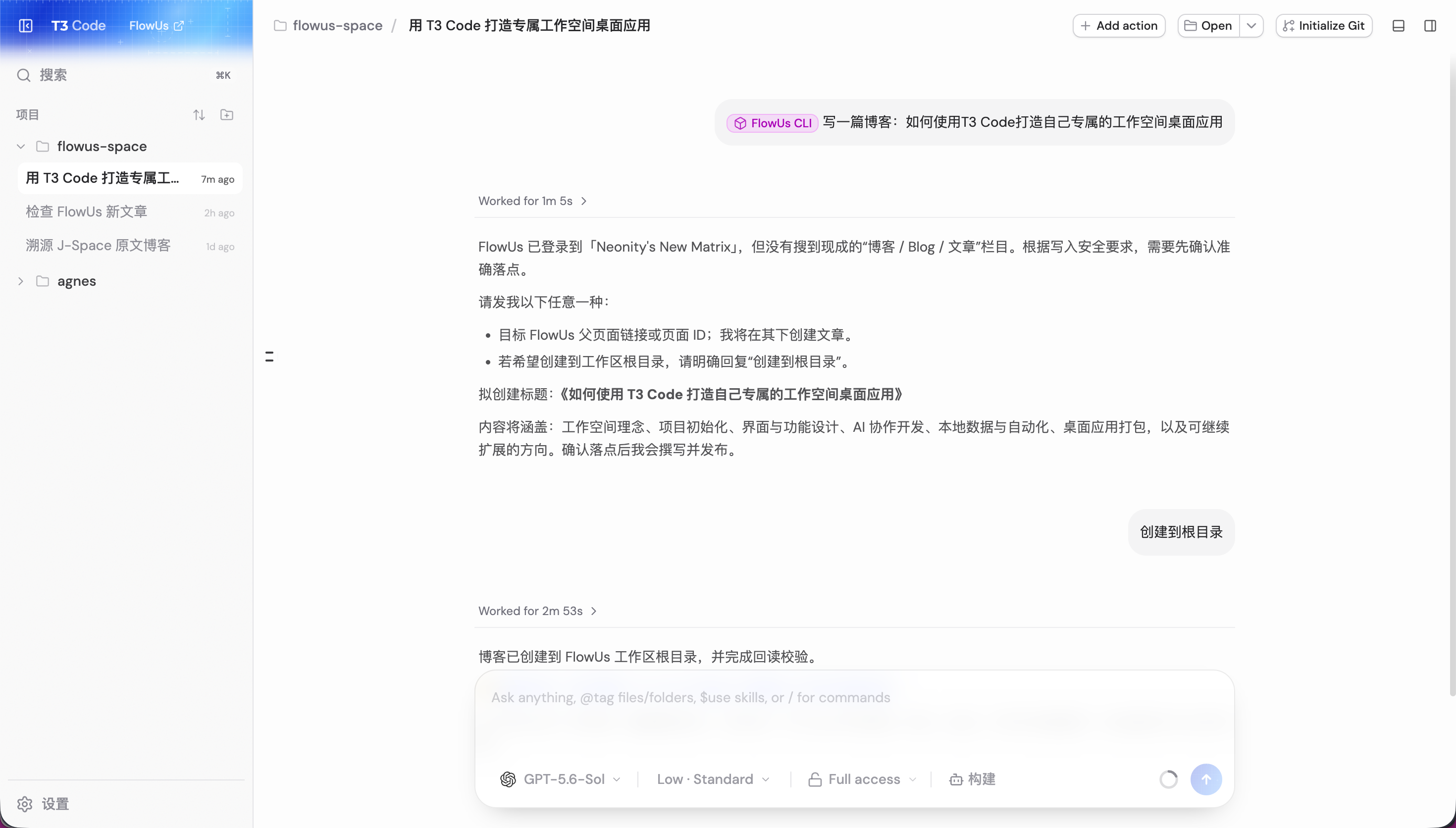The image size is (1456, 828).
Task: Sort projects with the arrows icon
Action: point(199,115)
